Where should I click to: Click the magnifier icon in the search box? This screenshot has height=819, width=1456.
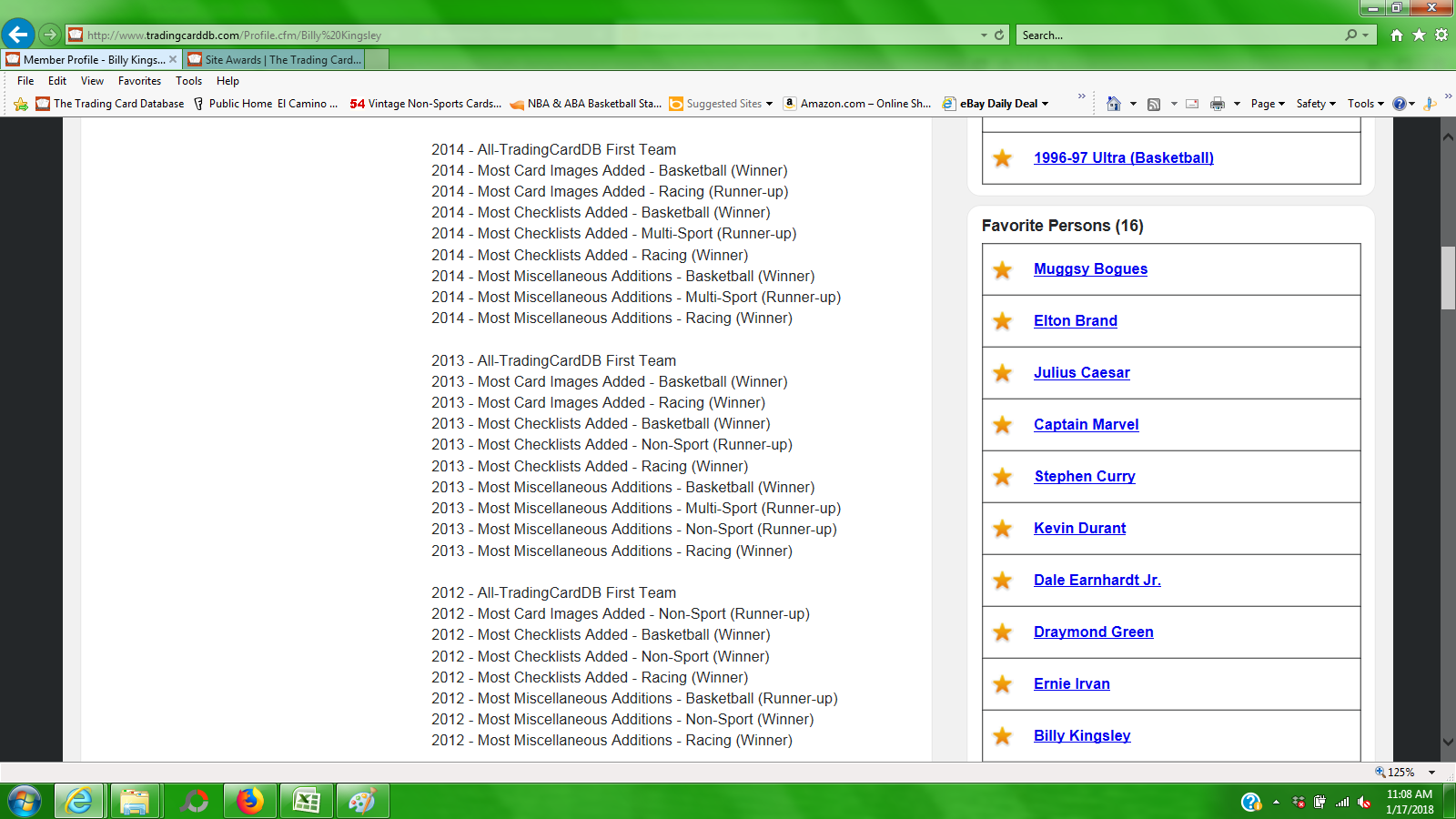coord(1351,35)
